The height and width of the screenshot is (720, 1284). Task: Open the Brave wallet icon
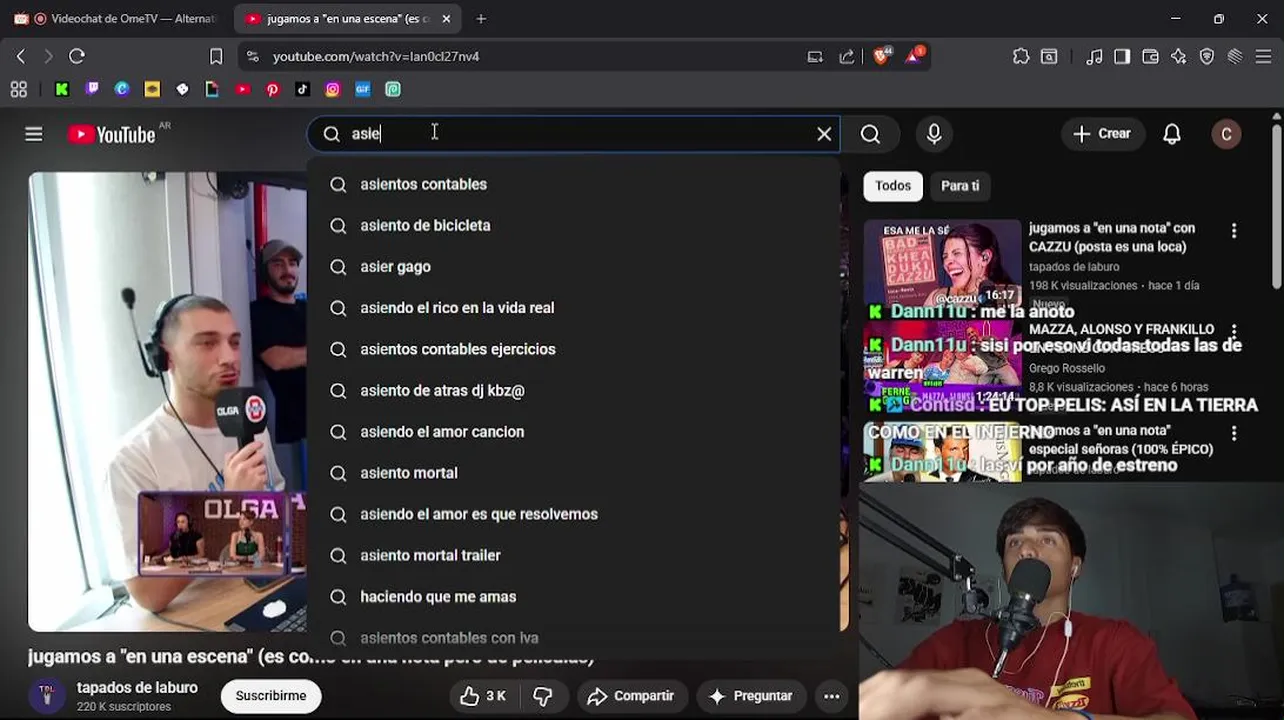coord(1150,57)
